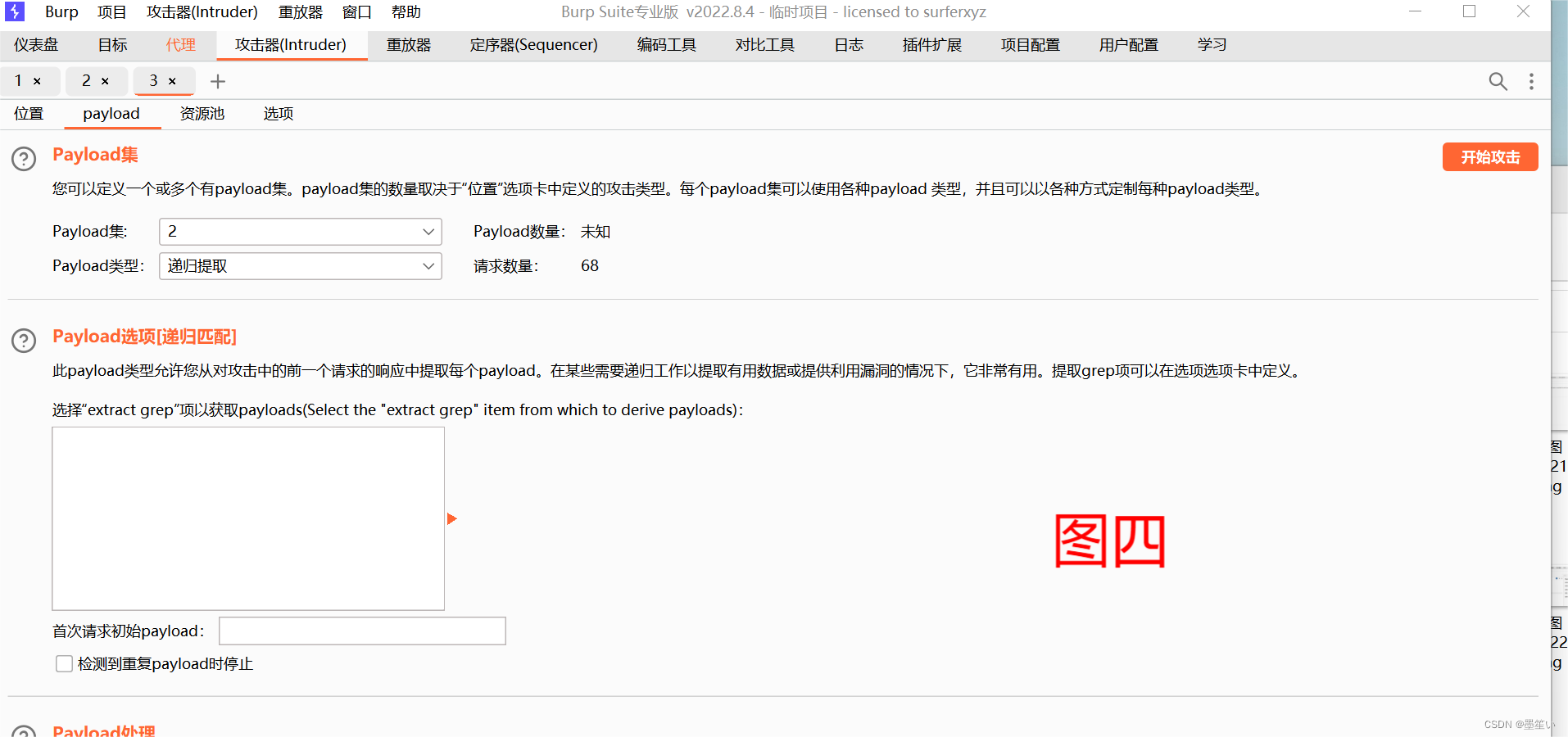Open the 项目配置 tab
The image size is (1568, 737).
tap(1031, 45)
